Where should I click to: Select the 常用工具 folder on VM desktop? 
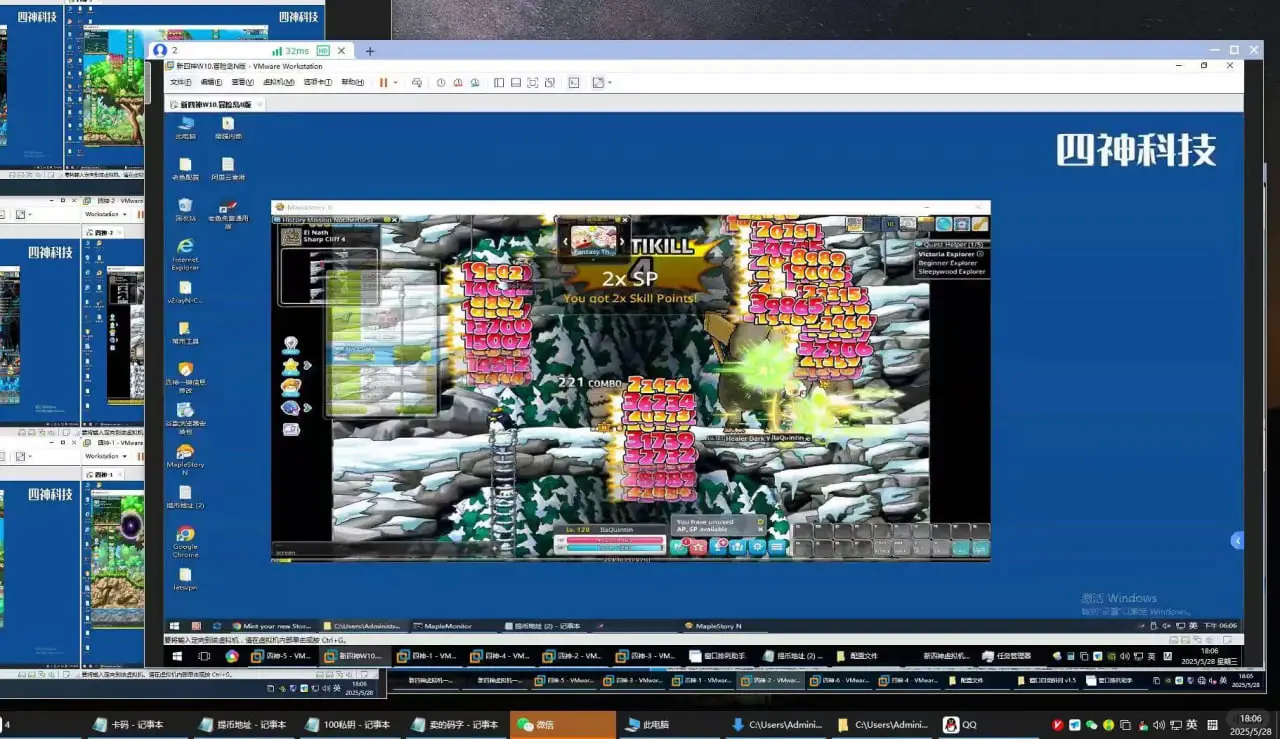185,333
